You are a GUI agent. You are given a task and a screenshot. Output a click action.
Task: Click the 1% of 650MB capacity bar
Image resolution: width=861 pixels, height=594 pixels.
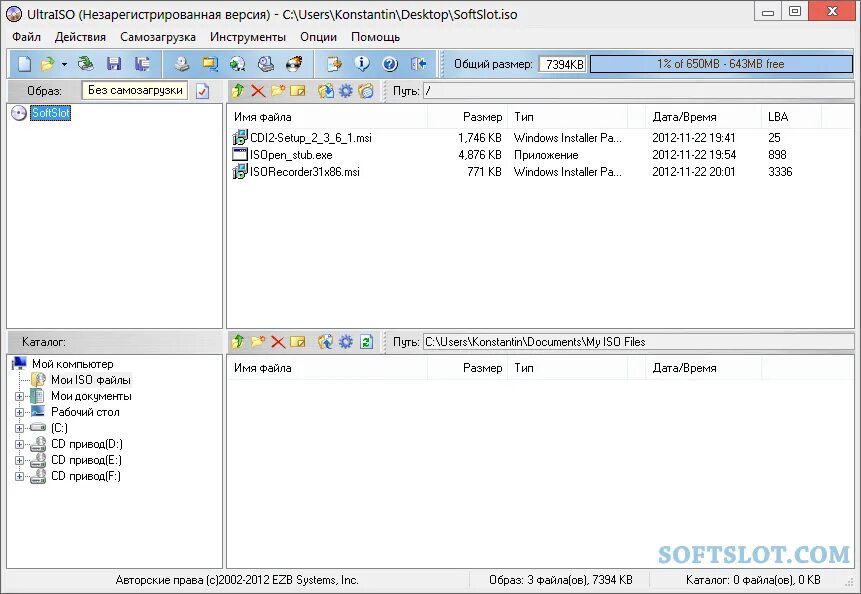click(x=721, y=64)
